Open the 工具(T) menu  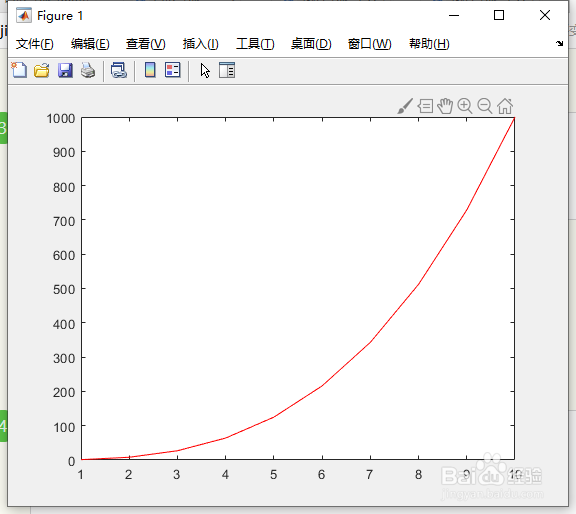[x=255, y=44]
